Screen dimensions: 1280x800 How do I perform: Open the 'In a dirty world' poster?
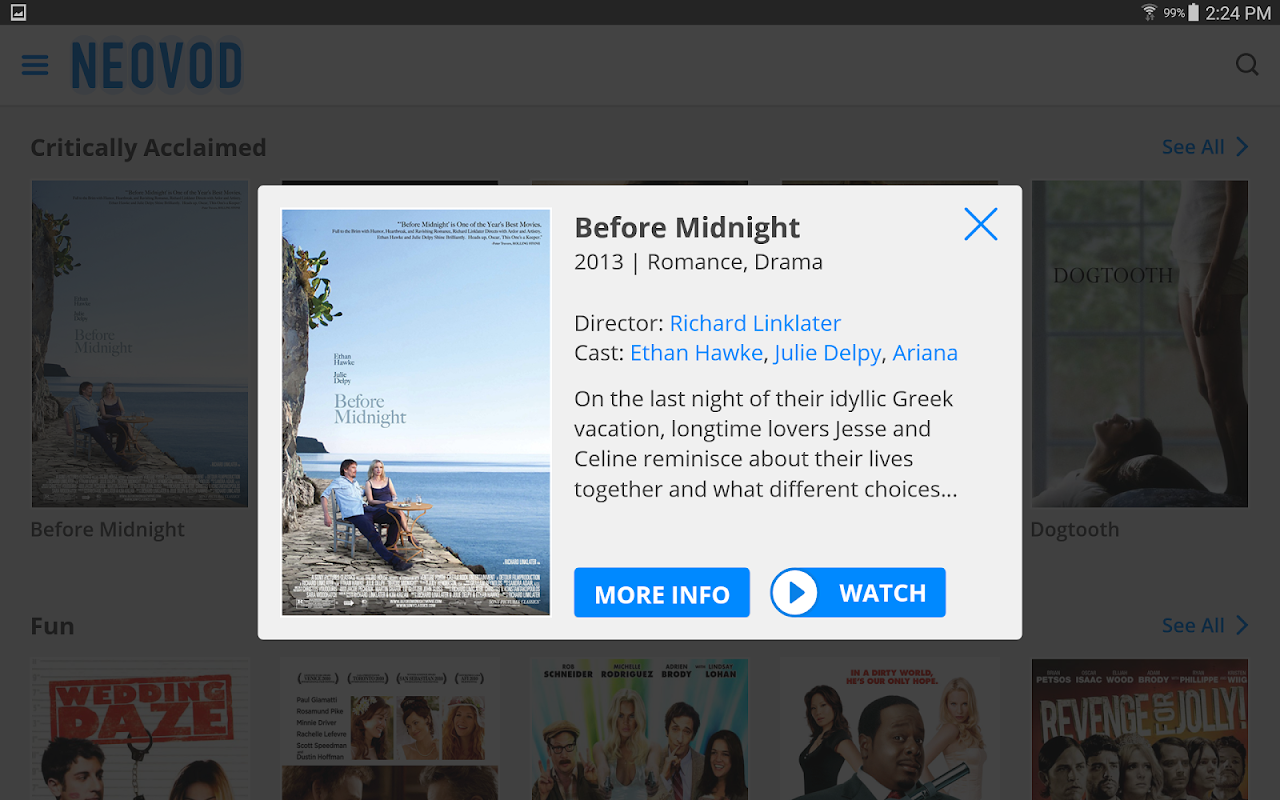point(890,729)
